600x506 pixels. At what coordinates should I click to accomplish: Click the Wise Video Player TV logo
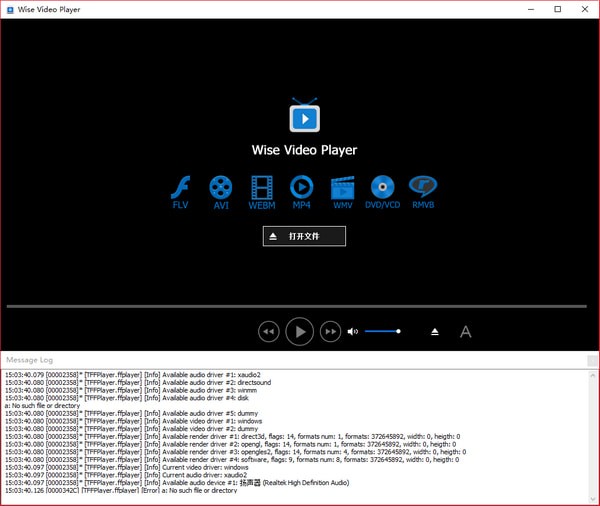click(304, 117)
